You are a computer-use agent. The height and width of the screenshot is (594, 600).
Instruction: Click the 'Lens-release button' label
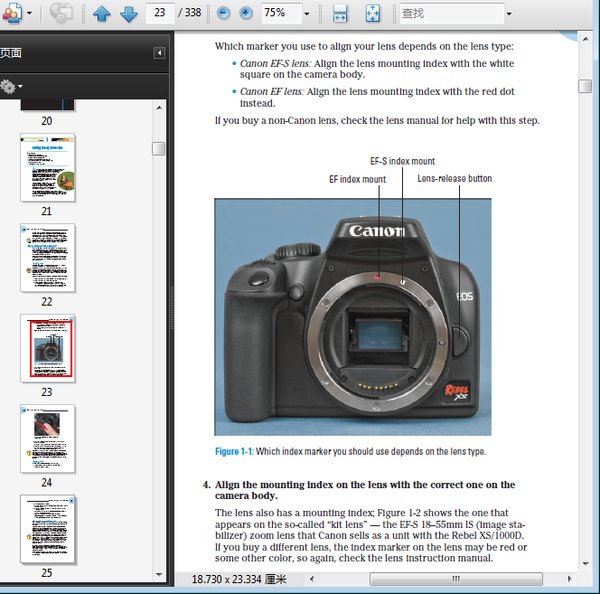(x=455, y=178)
